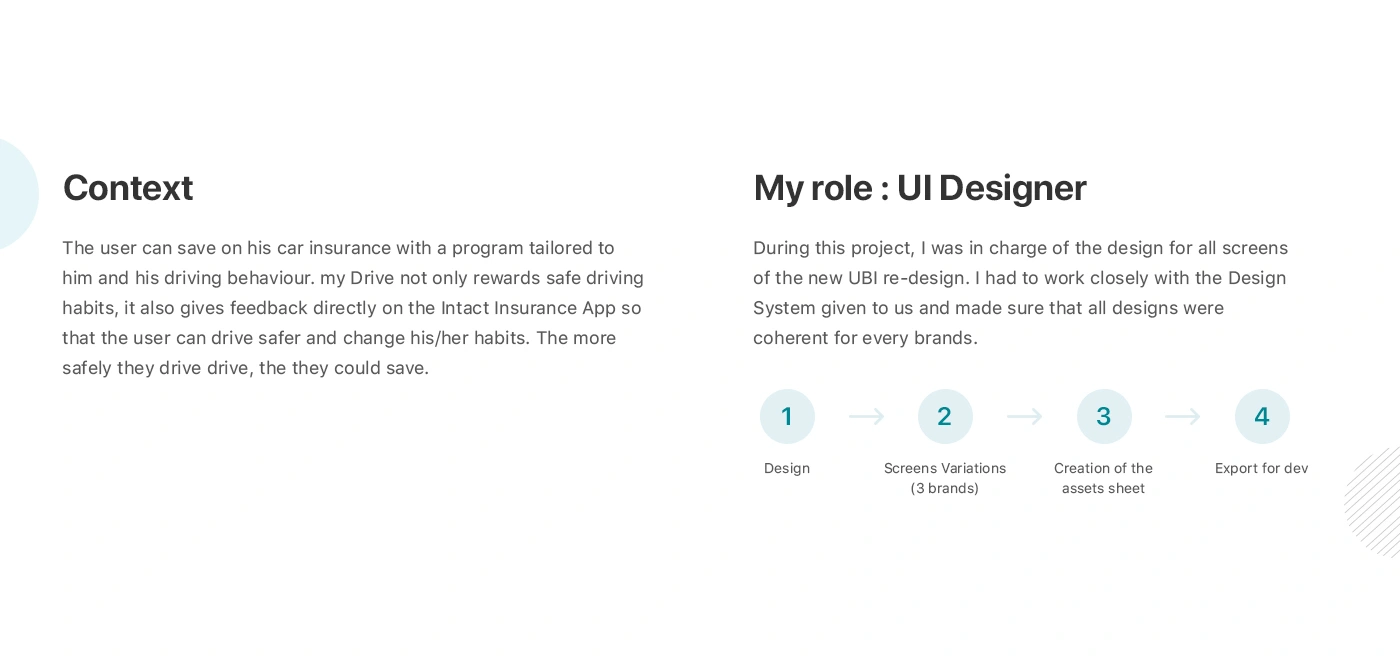This screenshot has width=1400, height=662.
Task: Click the arrow between steps 3 and 4
Action: pos(1182,417)
